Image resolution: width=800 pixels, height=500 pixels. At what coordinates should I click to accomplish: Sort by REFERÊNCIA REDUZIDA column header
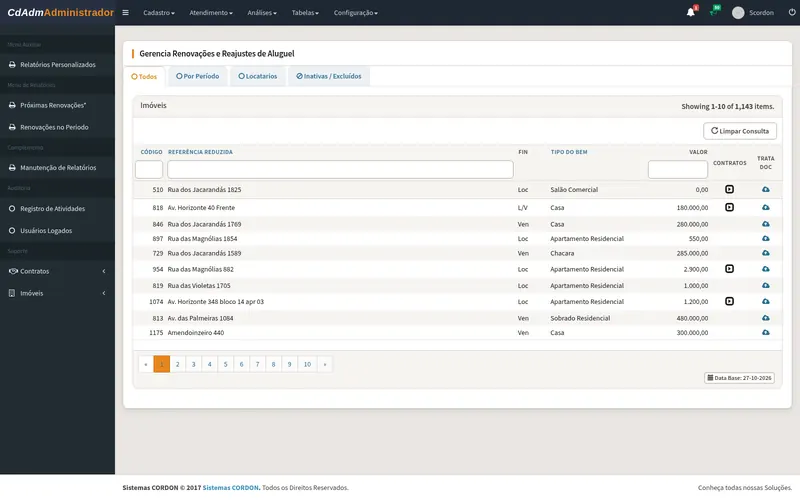tap(200, 152)
